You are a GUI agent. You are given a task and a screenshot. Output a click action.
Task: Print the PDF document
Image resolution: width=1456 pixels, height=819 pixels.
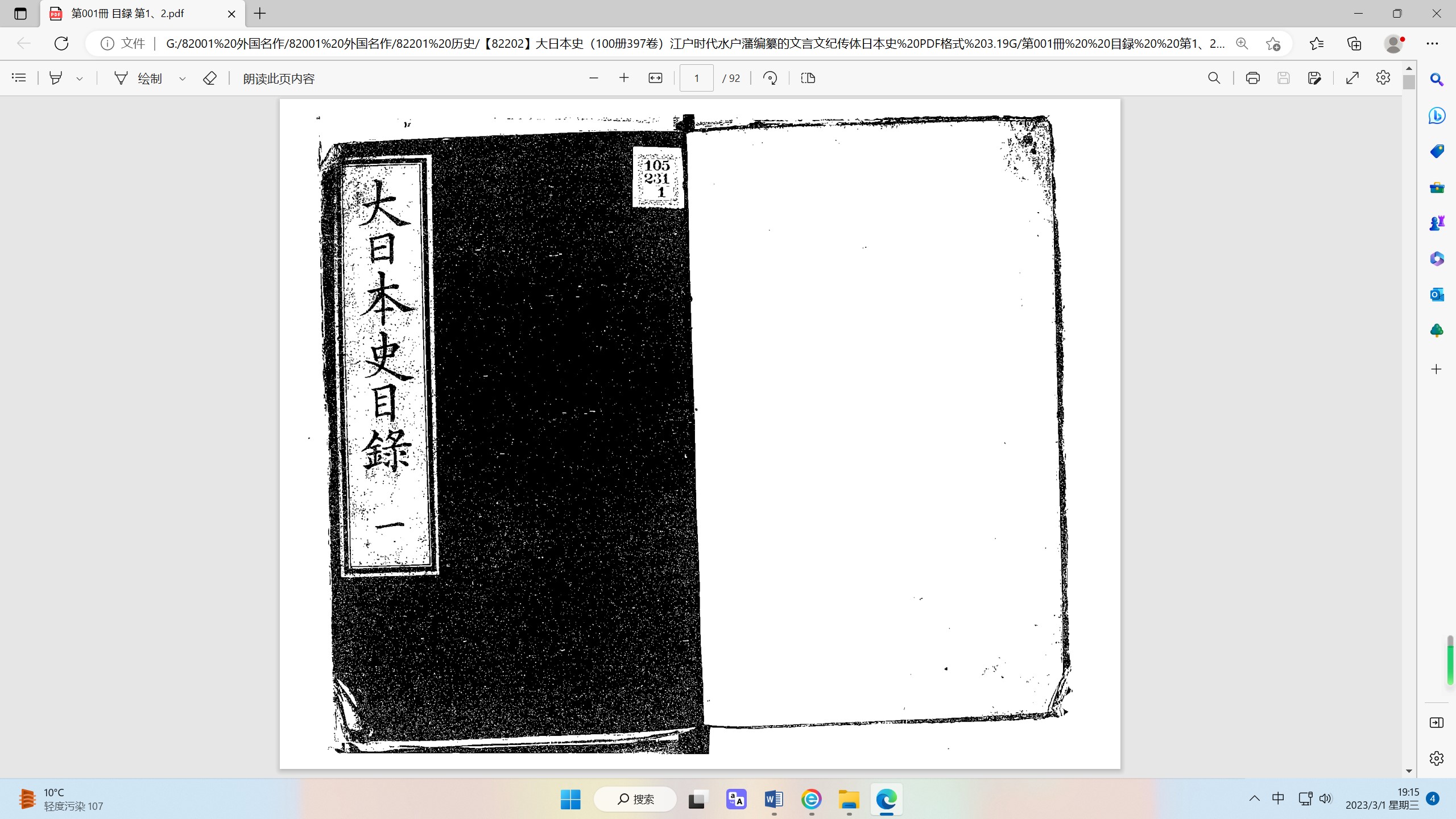[x=1252, y=78]
